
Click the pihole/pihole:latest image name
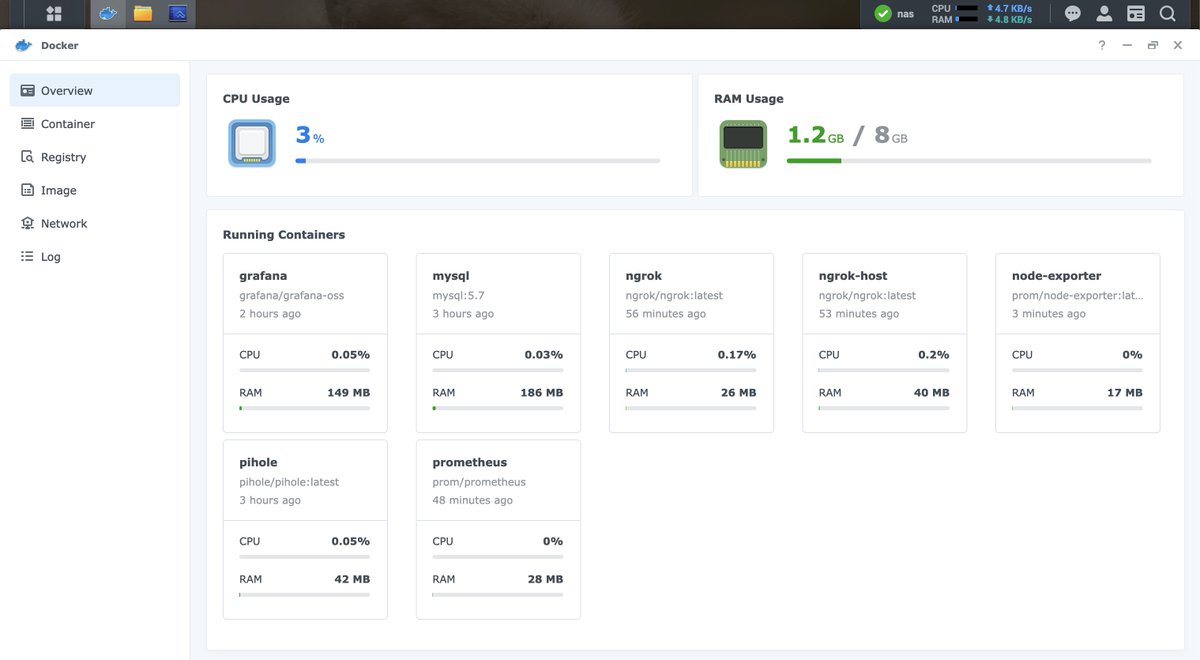pyautogui.click(x=289, y=482)
